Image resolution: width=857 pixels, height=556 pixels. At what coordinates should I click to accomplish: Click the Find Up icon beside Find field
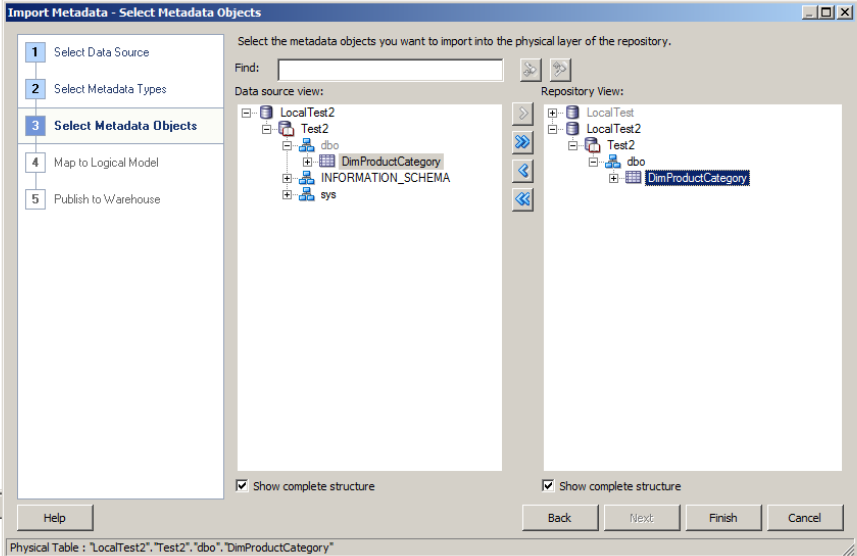point(560,69)
